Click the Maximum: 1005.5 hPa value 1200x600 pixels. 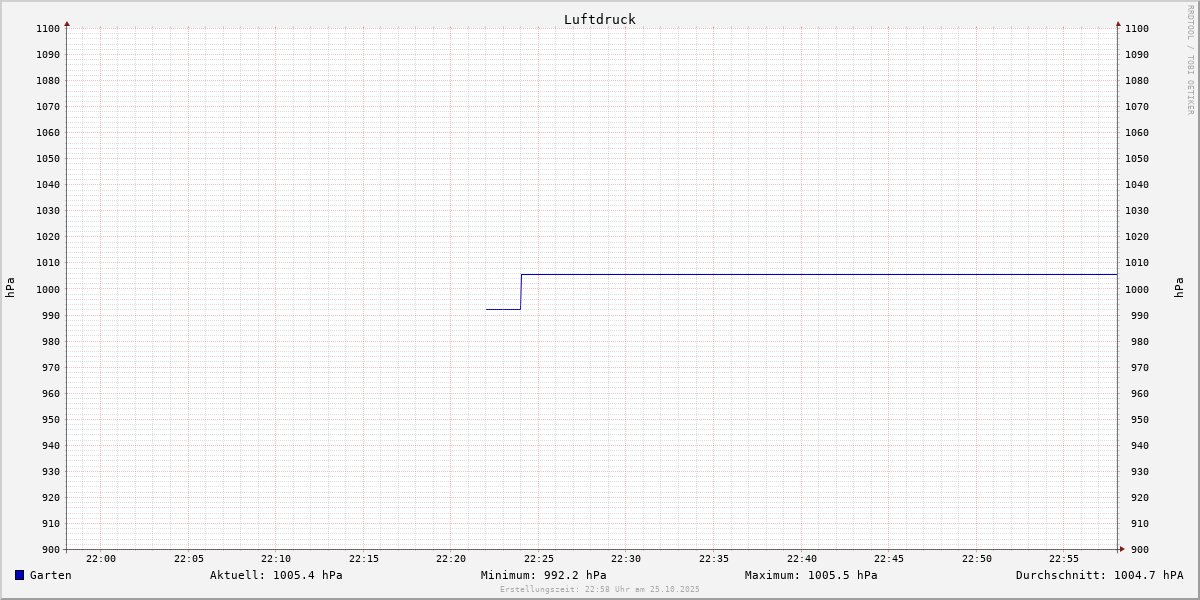click(x=811, y=575)
